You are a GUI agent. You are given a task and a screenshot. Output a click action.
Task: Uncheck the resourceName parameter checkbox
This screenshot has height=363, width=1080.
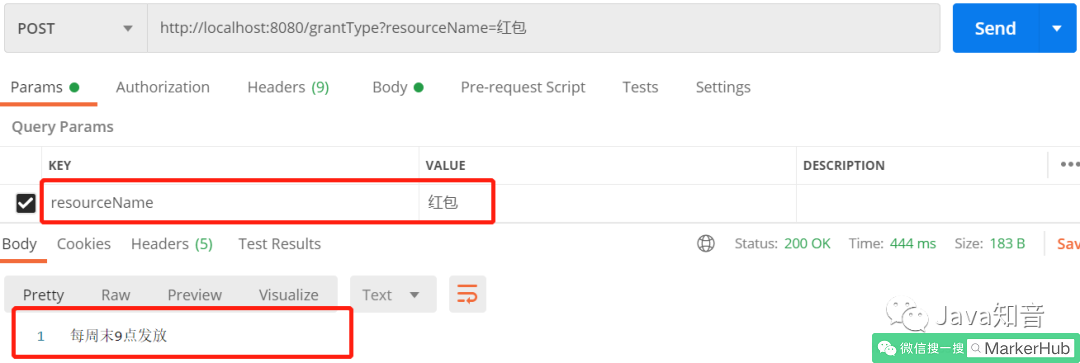click(x=25, y=203)
